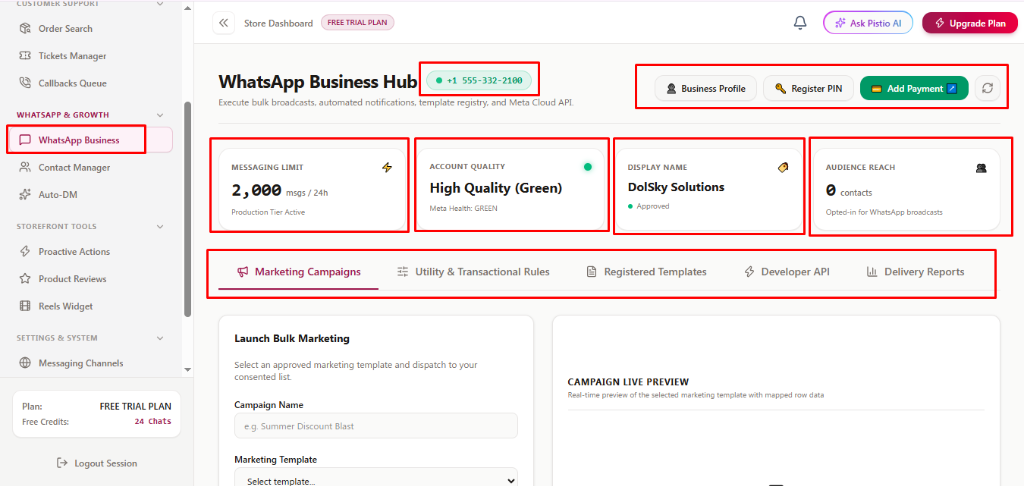Viewport: 1024px width, 486px height.
Task: Click the 24 Chats free credits value
Action: pos(153,421)
